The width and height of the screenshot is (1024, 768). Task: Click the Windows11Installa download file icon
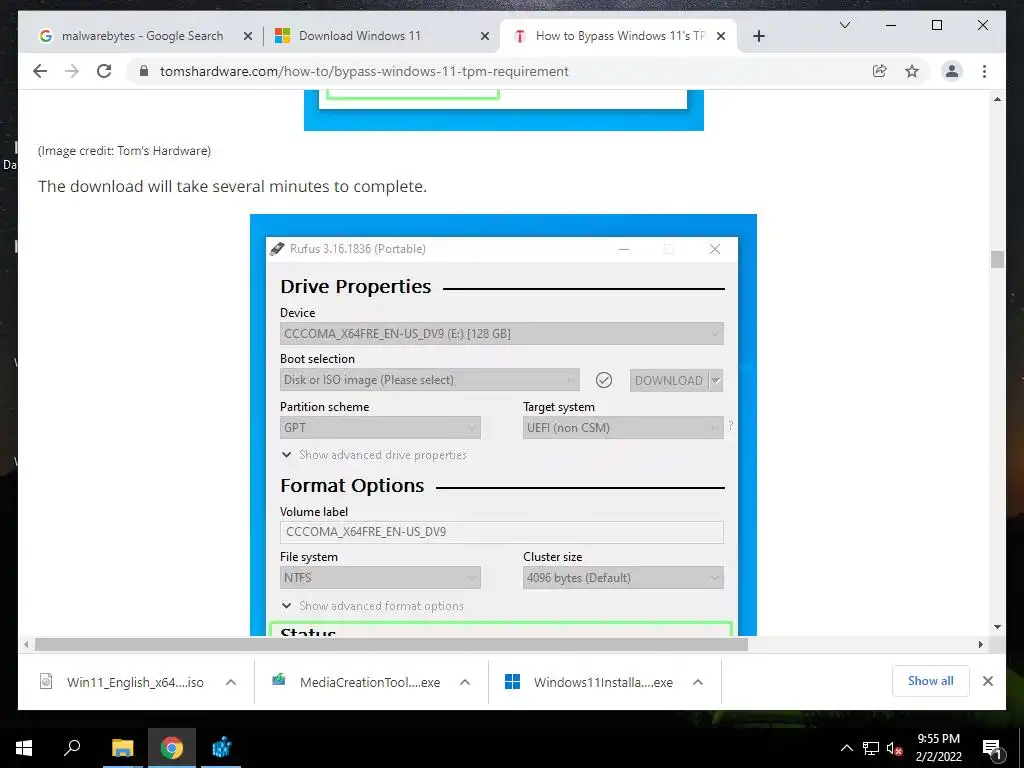point(513,682)
